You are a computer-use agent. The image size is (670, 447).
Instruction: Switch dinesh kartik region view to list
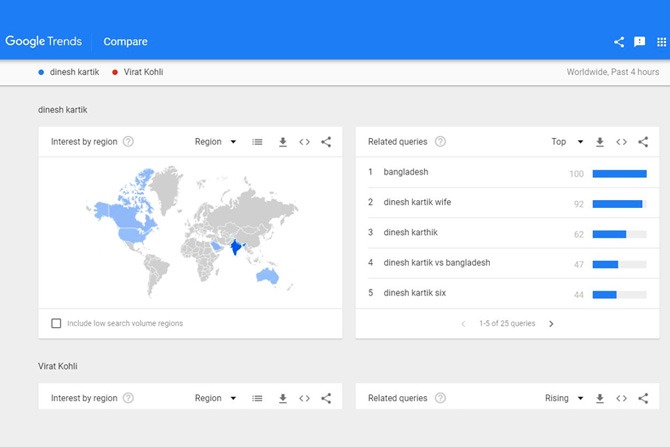[257, 142]
